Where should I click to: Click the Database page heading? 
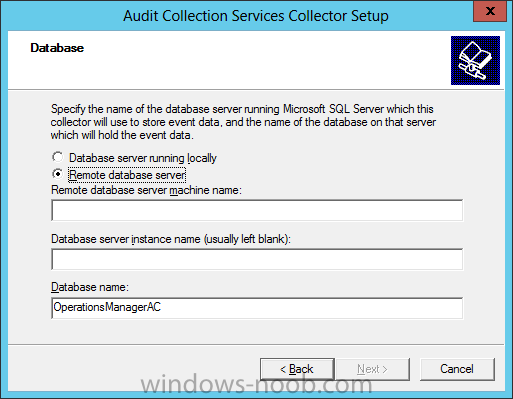(x=57, y=48)
